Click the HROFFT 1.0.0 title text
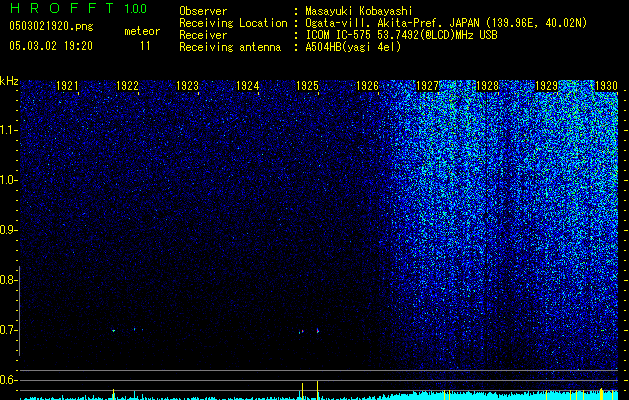This screenshot has height=400, width=629. (x=78, y=8)
